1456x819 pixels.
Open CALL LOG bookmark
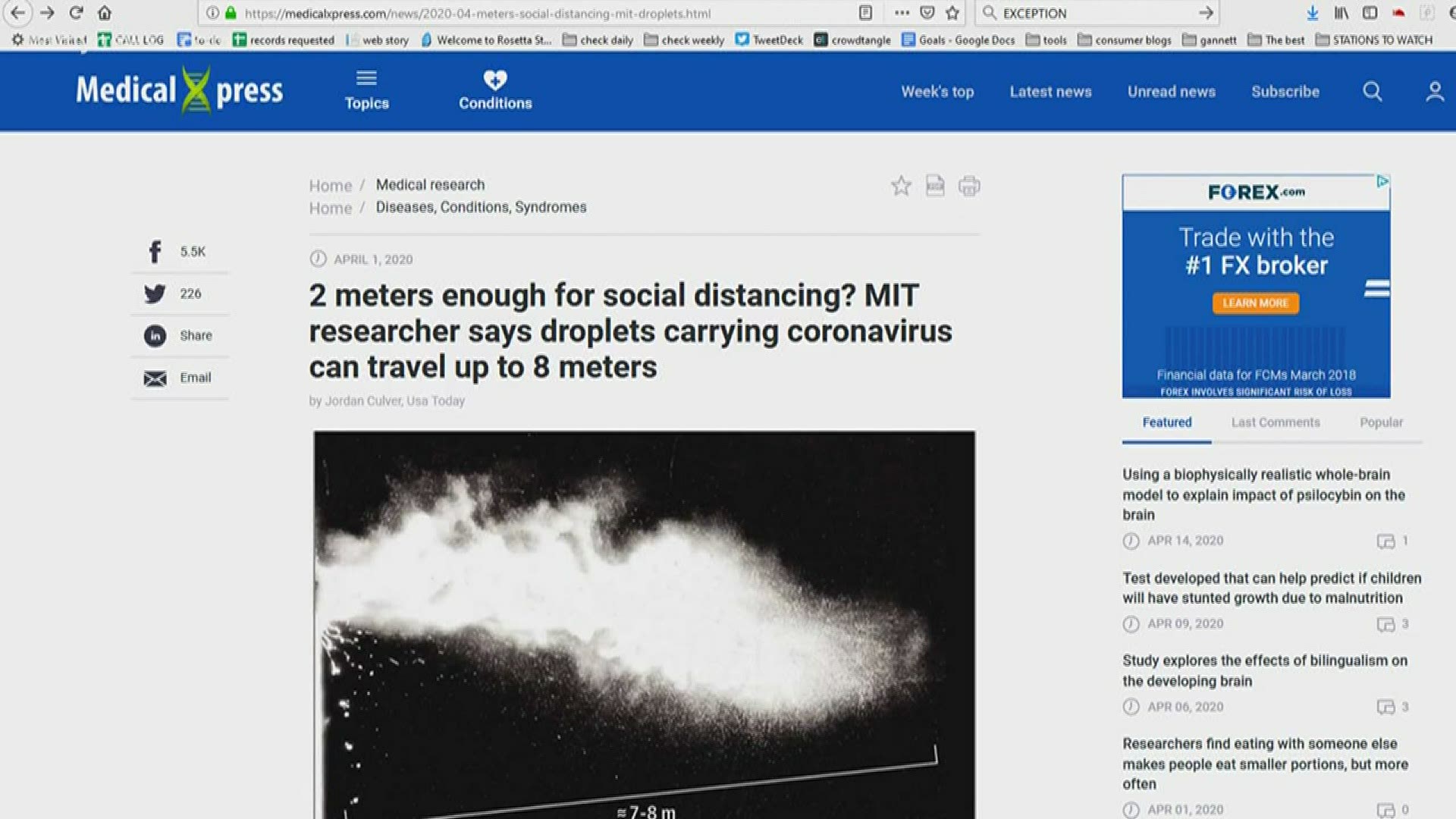pos(130,40)
